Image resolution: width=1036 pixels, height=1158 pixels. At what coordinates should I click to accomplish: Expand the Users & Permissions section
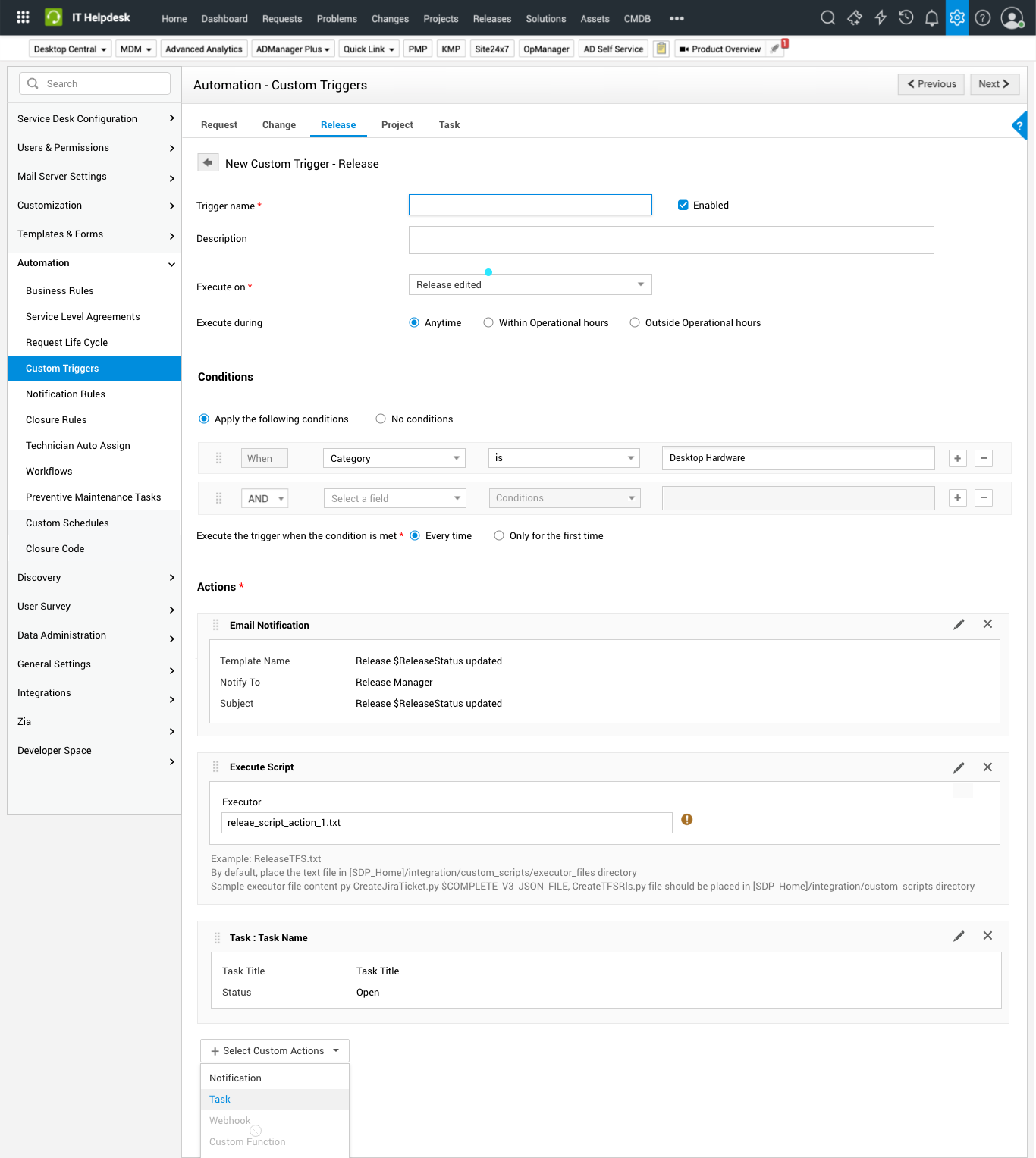(x=94, y=147)
